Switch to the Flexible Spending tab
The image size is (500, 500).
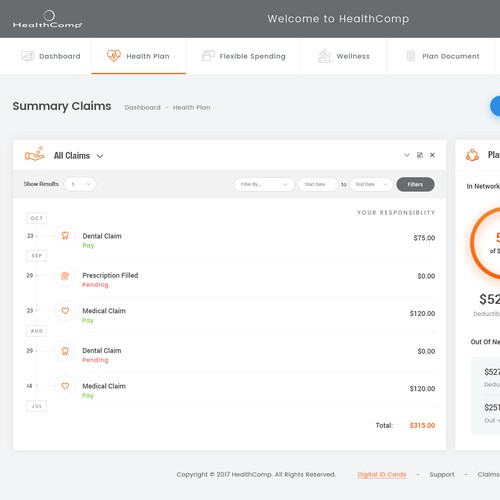point(244,56)
